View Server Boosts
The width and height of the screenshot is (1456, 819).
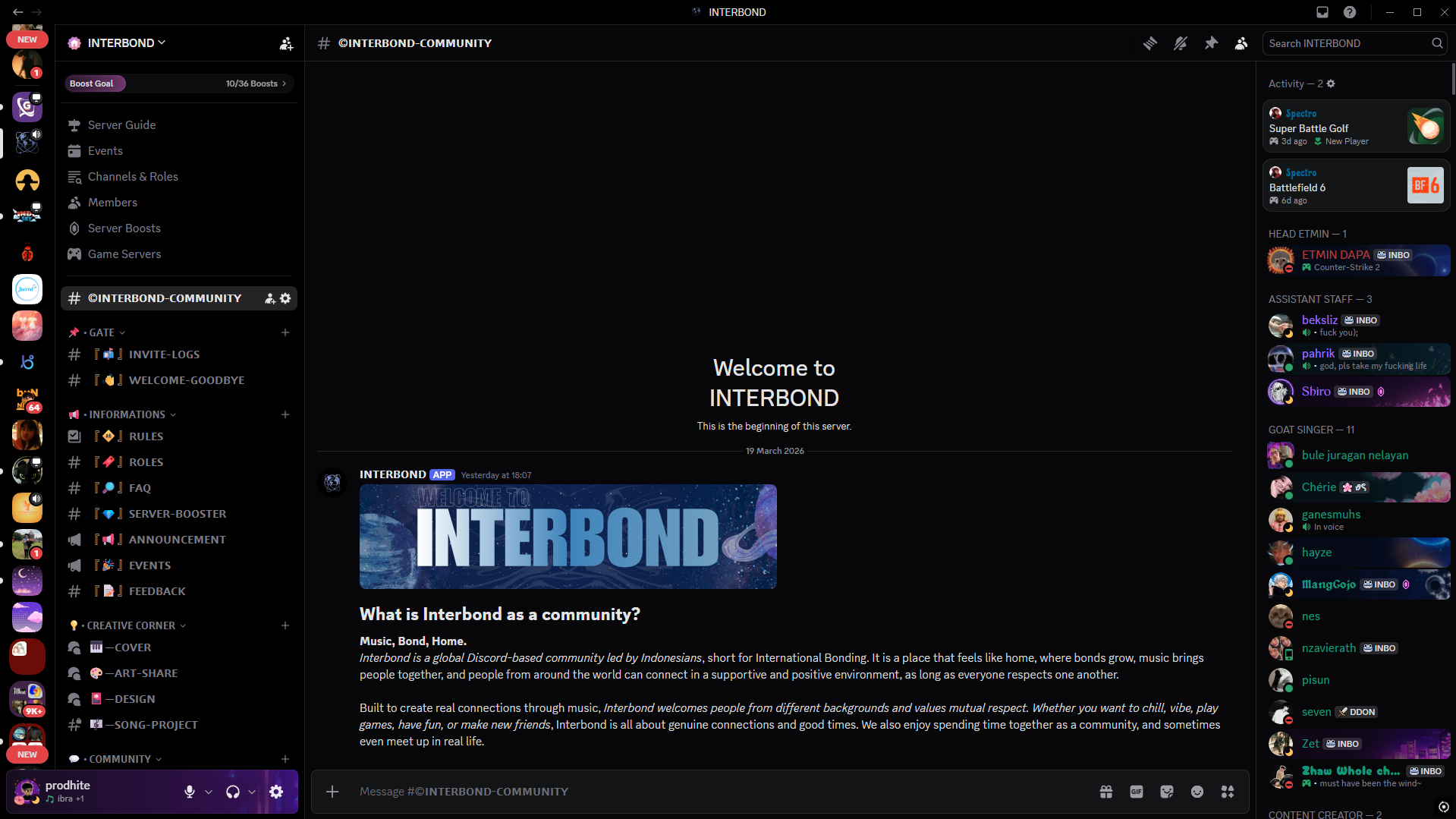click(179, 228)
